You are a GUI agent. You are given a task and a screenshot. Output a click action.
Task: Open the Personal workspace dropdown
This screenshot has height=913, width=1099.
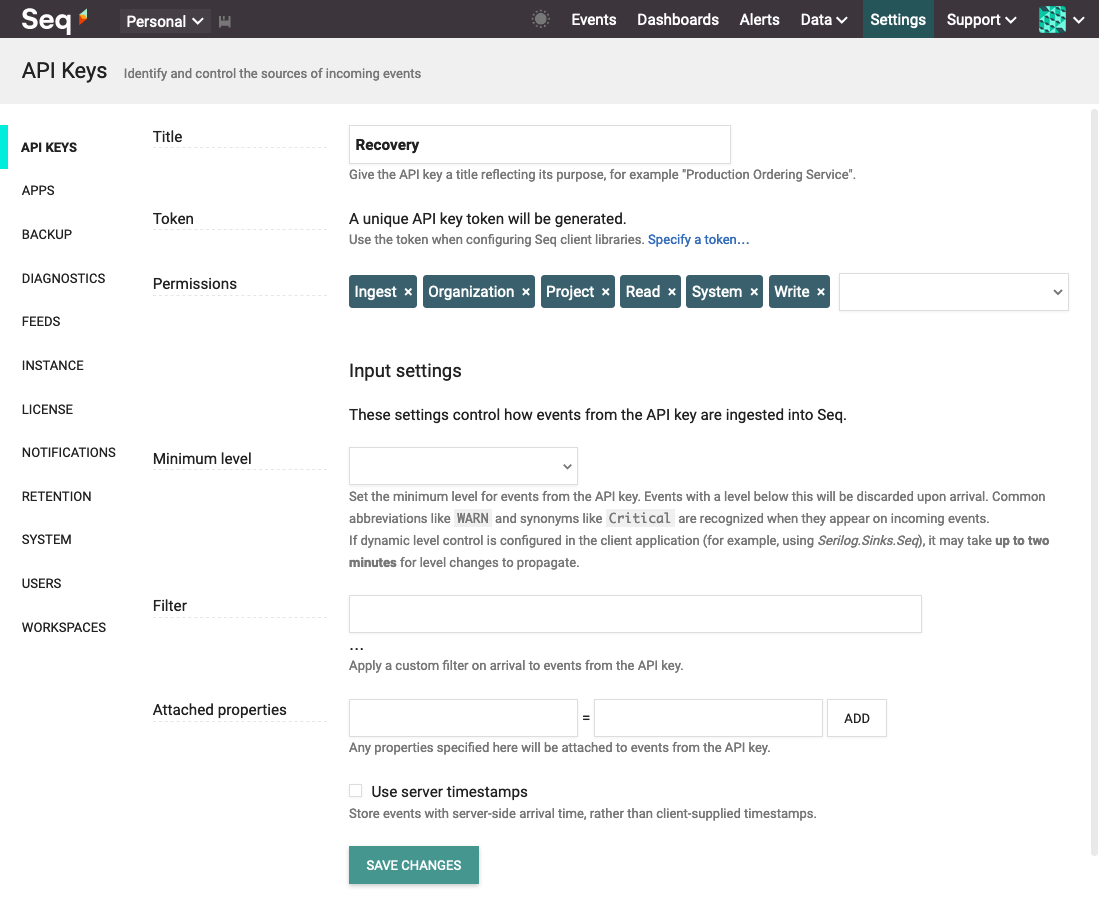pos(165,22)
